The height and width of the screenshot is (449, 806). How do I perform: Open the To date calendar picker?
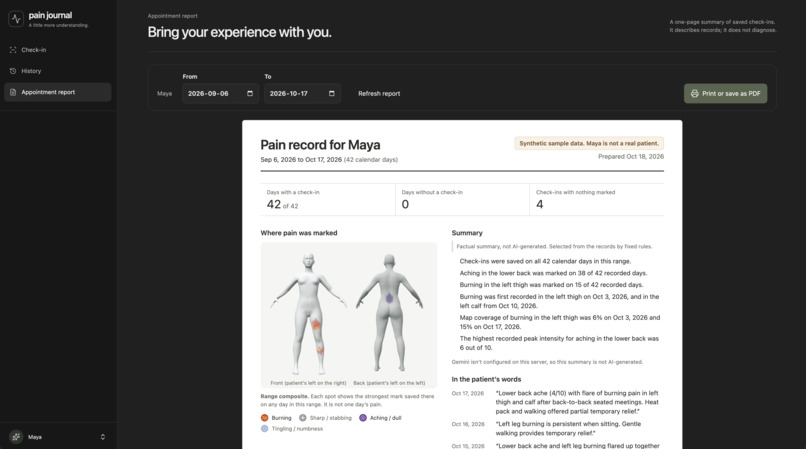pyautogui.click(x=332, y=94)
